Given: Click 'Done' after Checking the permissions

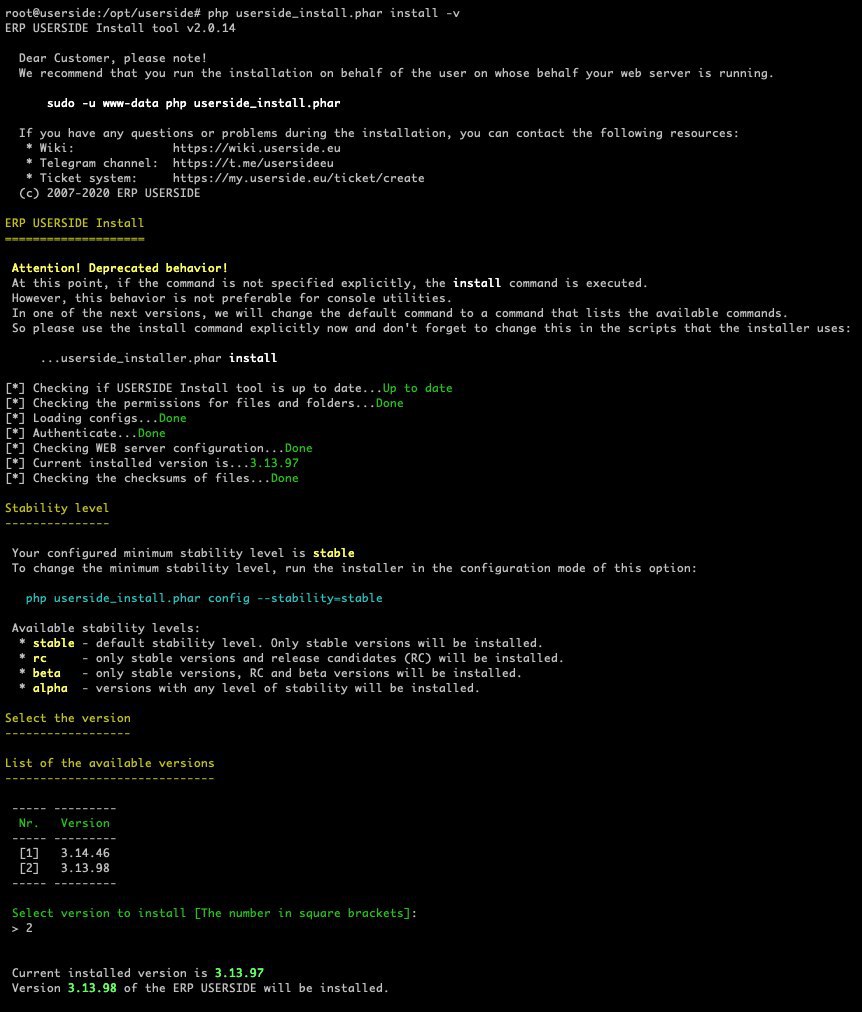Looking at the screenshot, I should point(390,403).
